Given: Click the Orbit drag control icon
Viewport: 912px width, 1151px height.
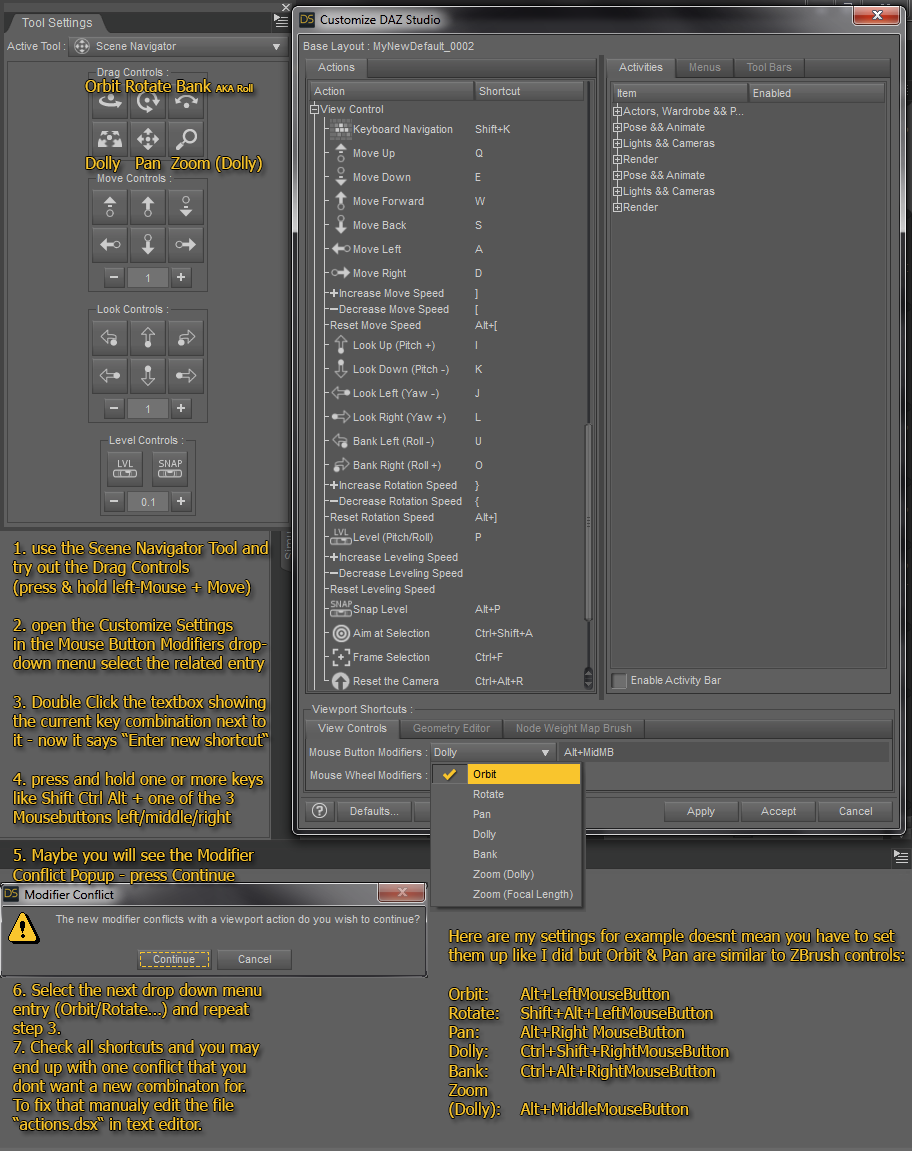Looking at the screenshot, I should coord(110,104).
